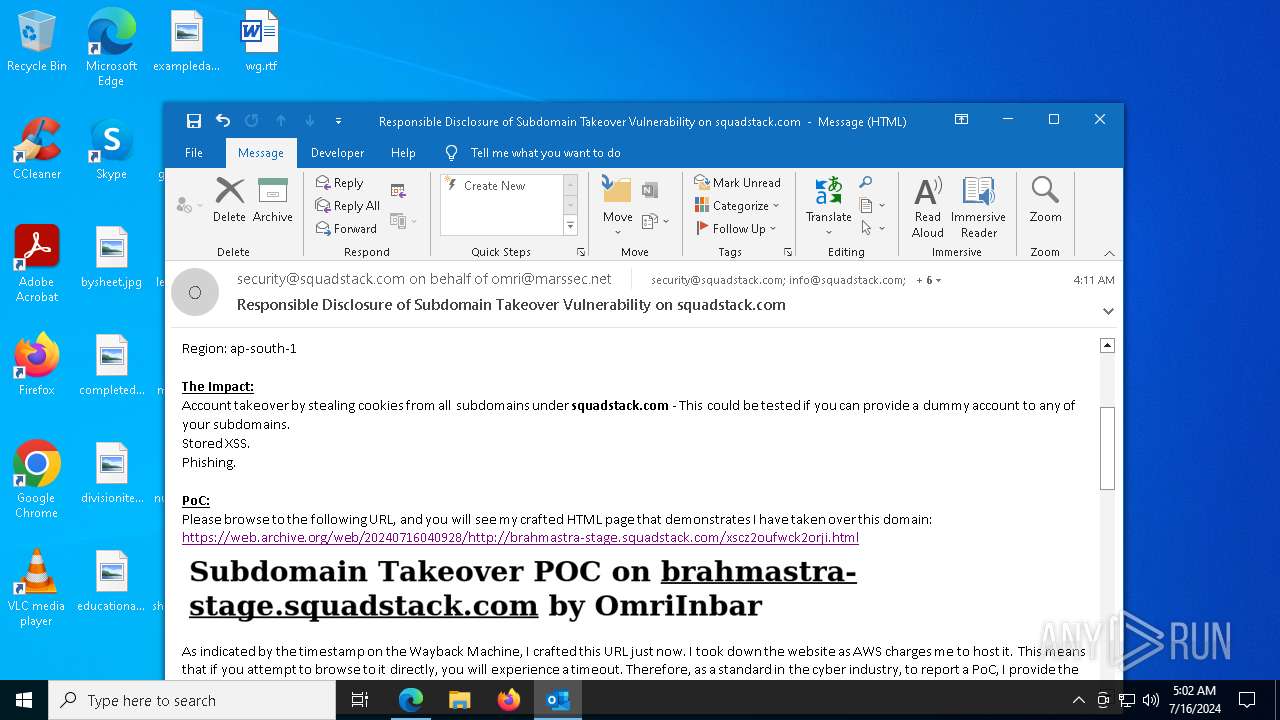Image resolution: width=1280 pixels, height=720 pixels.
Task: Reply to the sender
Action: pyautogui.click(x=339, y=183)
